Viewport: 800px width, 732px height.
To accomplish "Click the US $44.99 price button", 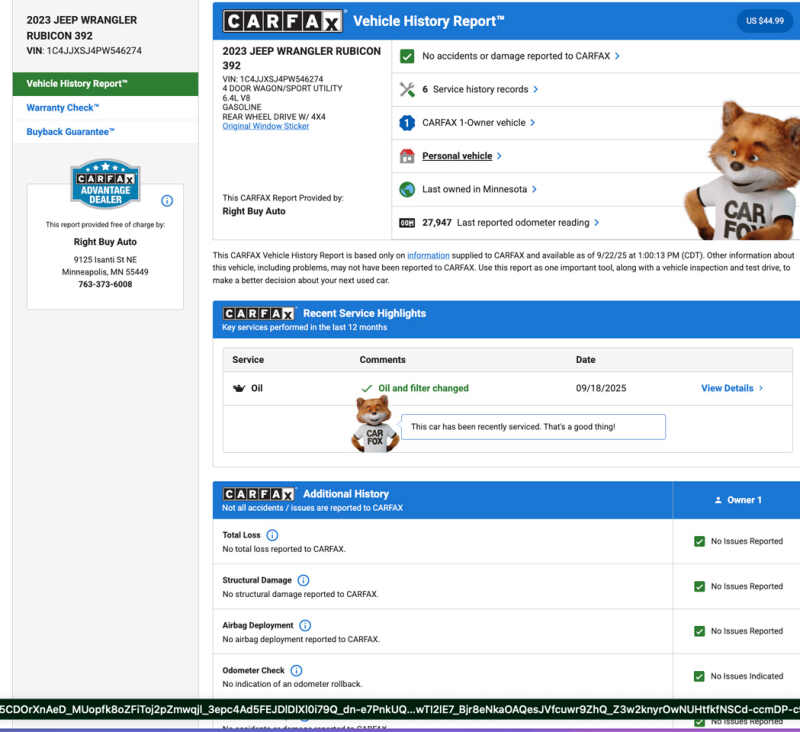I will pos(765,21).
